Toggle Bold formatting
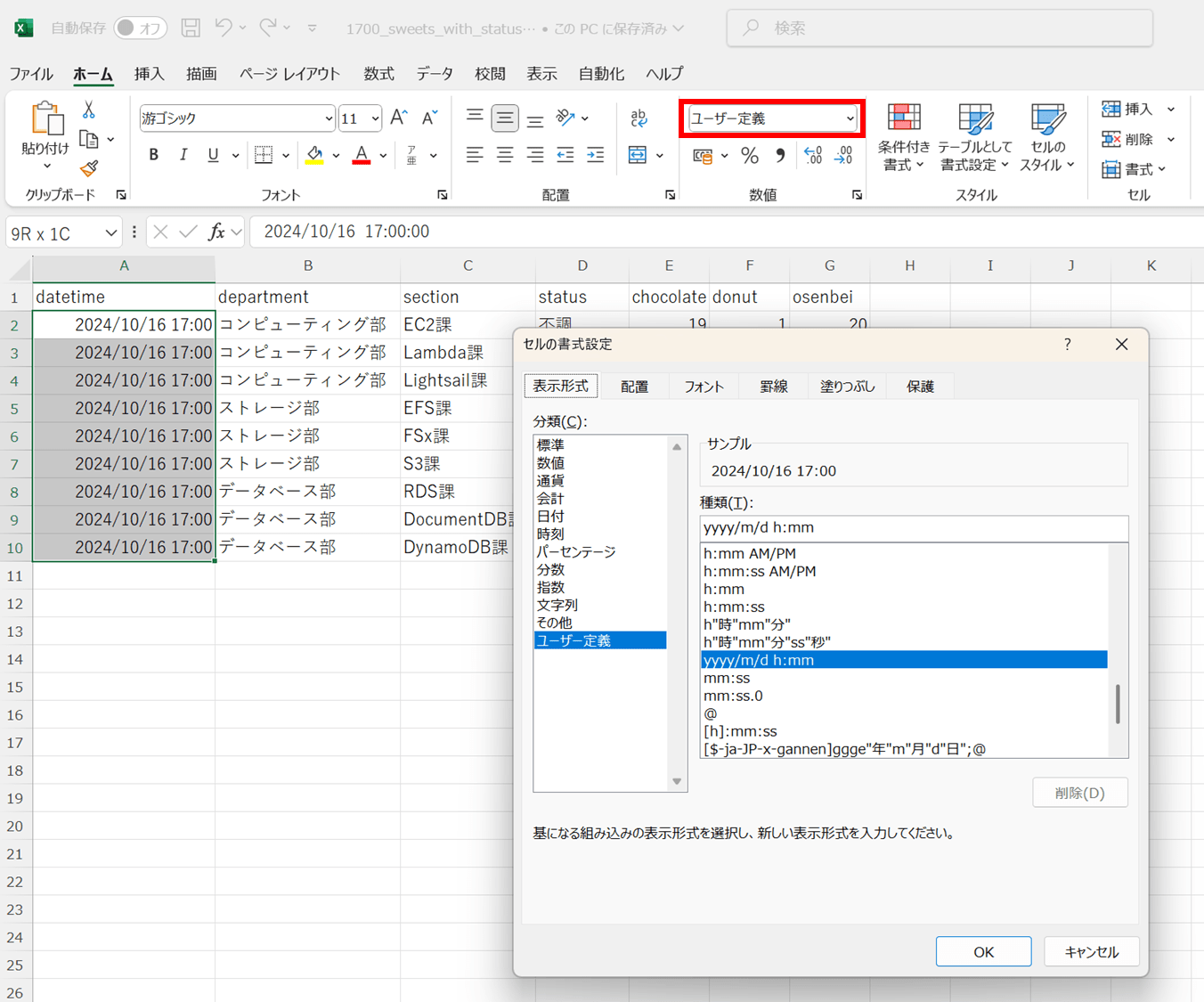Screen dimensions: 1204x1002 point(154,155)
